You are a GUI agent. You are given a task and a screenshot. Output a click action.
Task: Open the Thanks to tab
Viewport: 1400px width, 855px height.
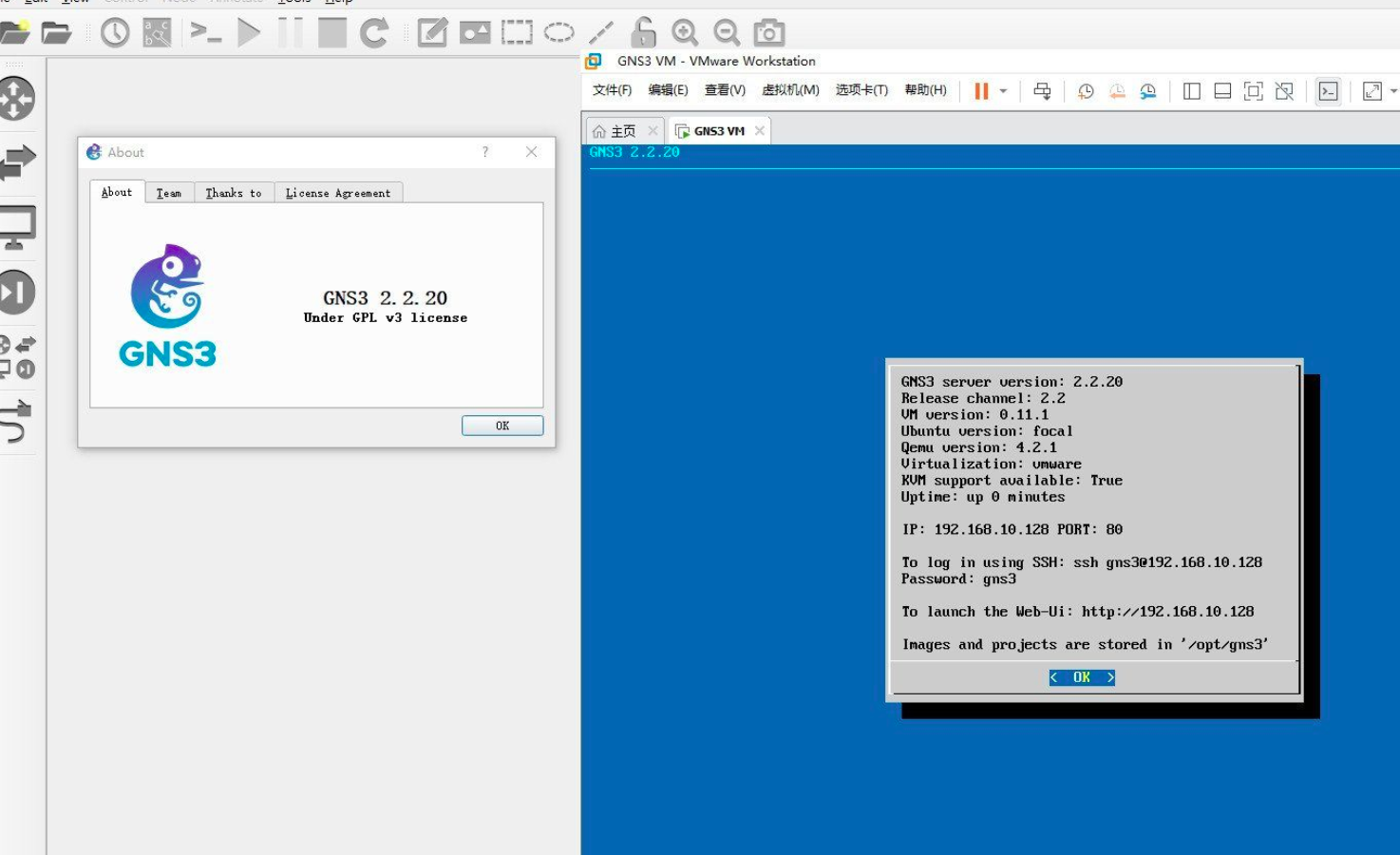point(234,193)
